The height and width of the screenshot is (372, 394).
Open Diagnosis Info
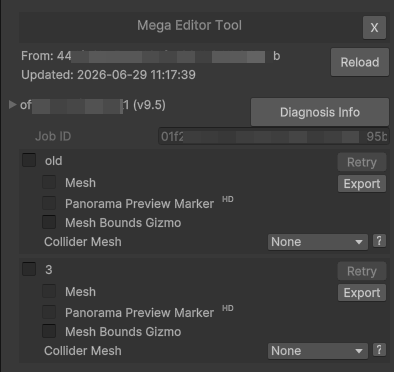tap(320, 112)
